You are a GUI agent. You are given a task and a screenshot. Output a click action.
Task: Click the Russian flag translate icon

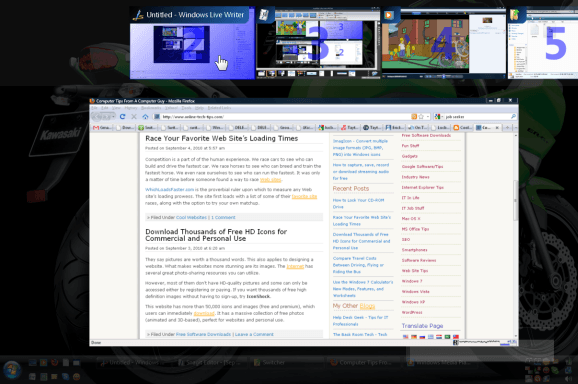coord(422,336)
